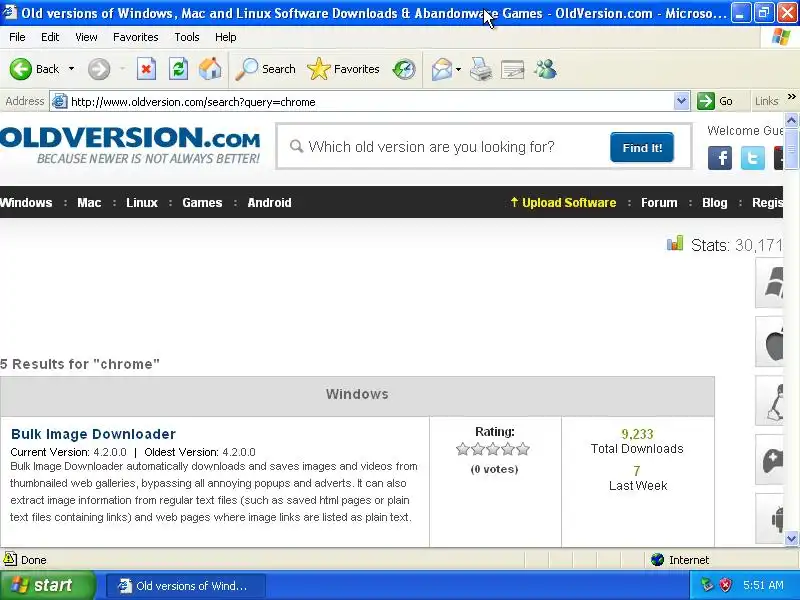Click the Go button beside address bar
The width and height of the screenshot is (800, 600).
[x=716, y=101]
